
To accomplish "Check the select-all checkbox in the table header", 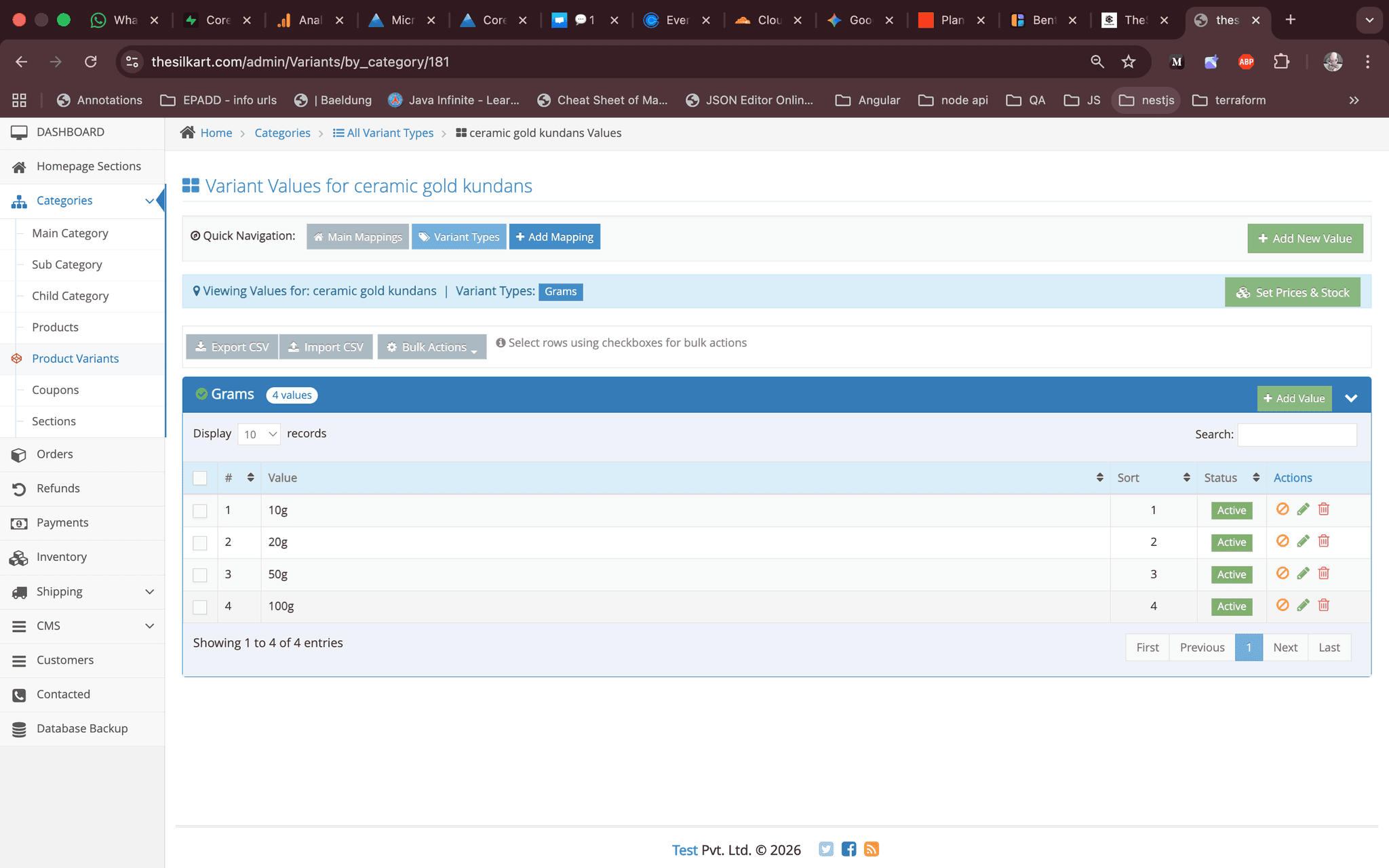I will pyautogui.click(x=199, y=478).
